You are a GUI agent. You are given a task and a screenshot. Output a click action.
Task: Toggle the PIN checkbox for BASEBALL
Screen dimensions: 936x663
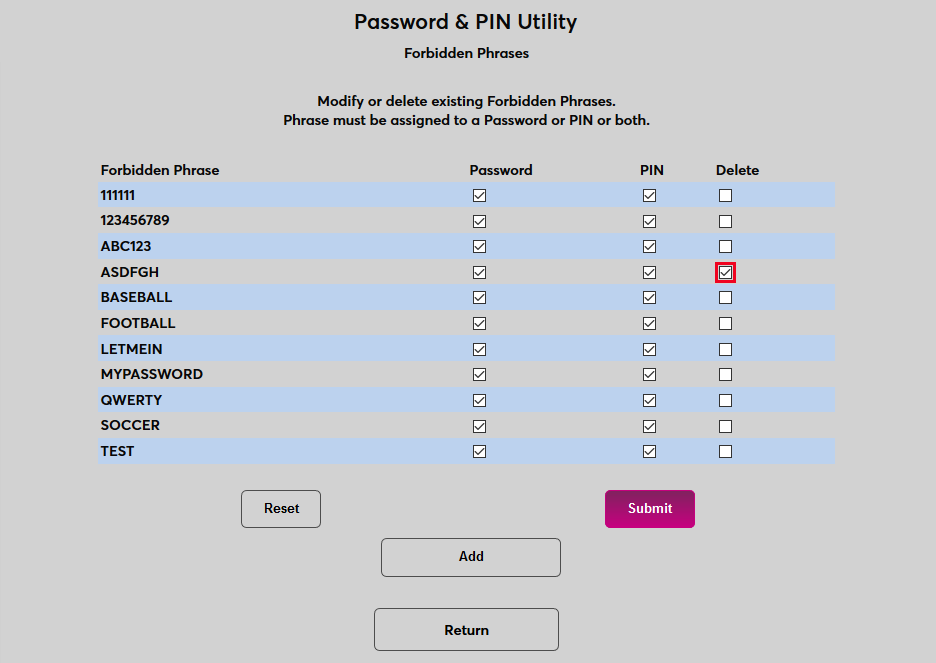click(x=649, y=297)
